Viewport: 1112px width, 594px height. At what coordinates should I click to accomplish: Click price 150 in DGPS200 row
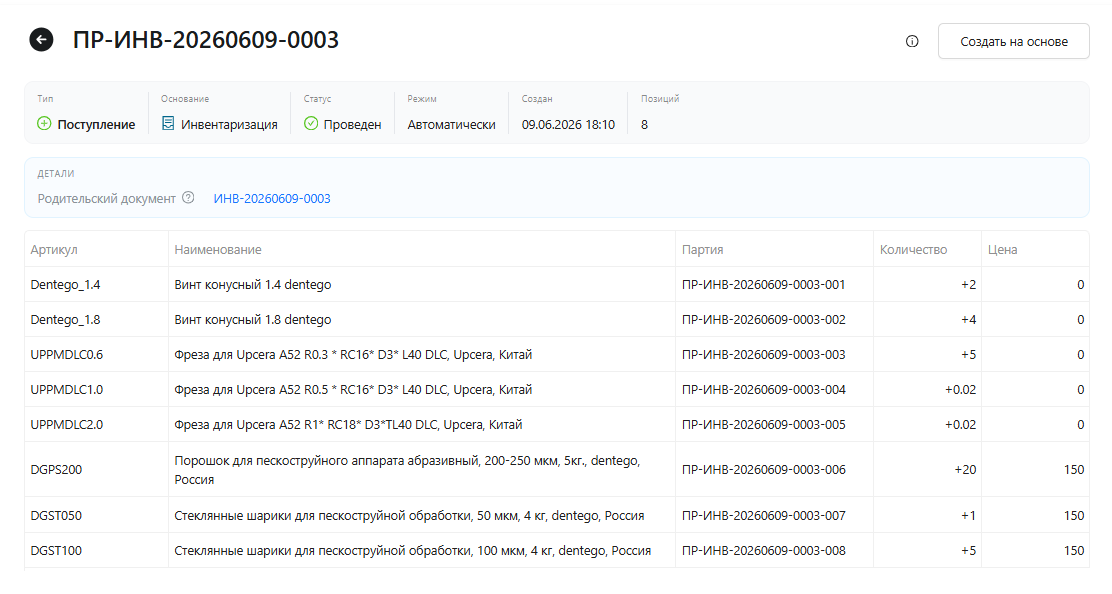point(1074,469)
